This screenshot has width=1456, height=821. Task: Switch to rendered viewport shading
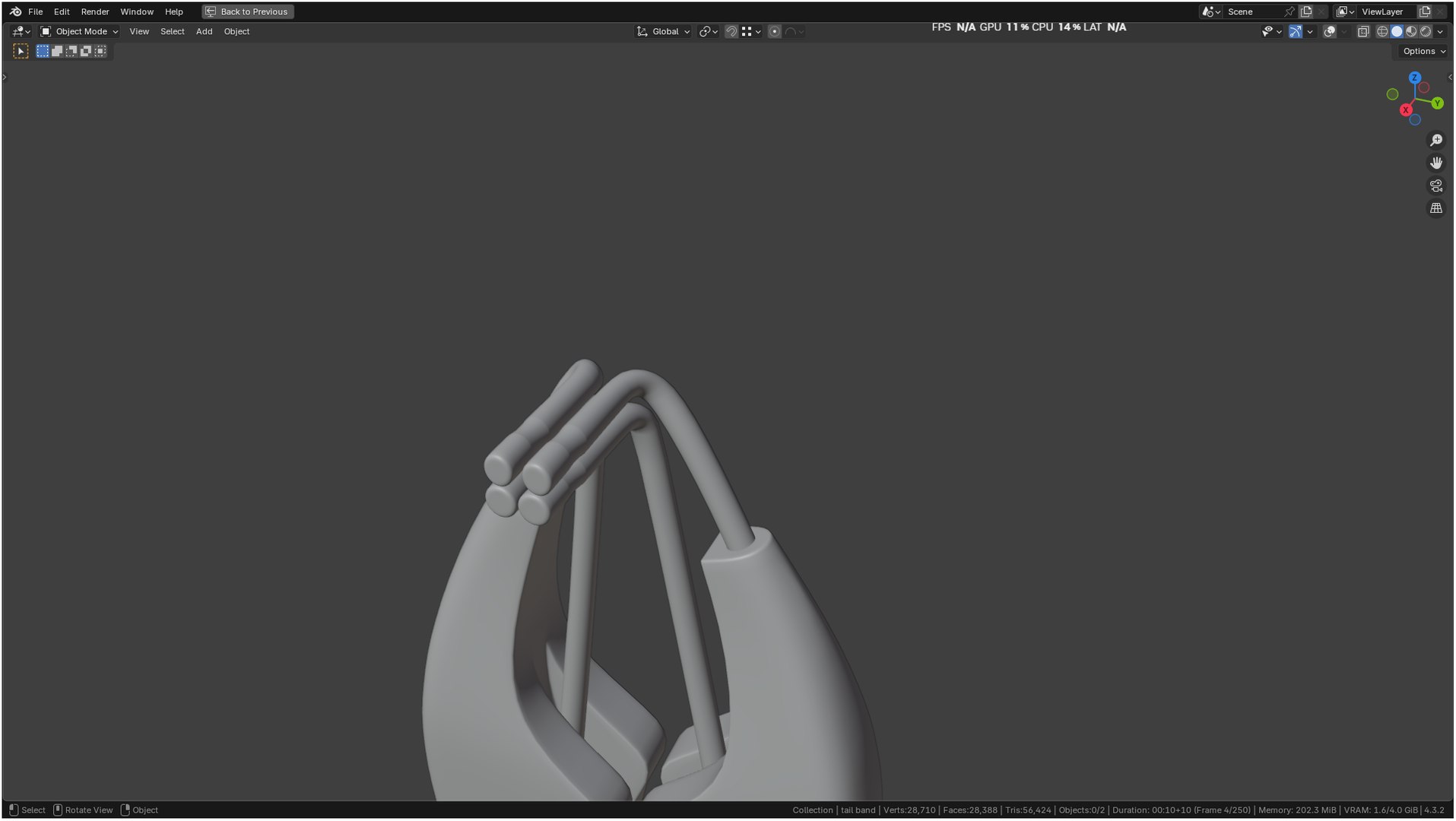(x=1426, y=31)
